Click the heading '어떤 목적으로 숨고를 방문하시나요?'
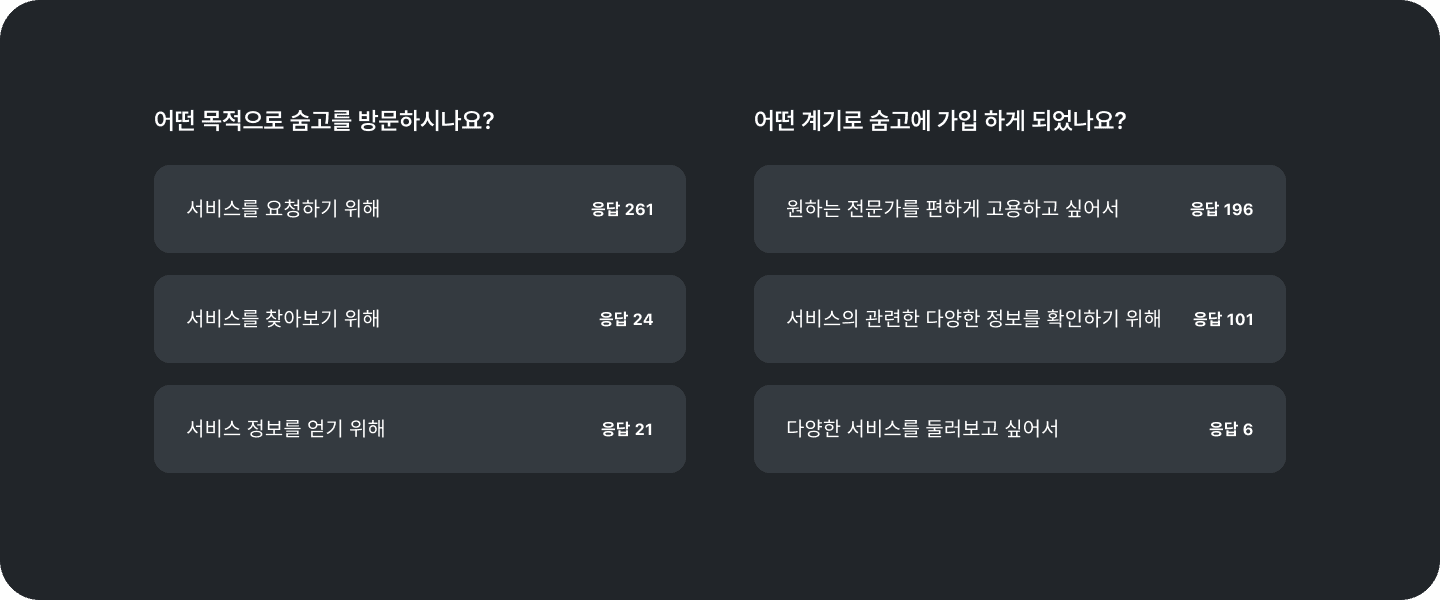Image resolution: width=1440 pixels, height=600 pixels. pos(323,121)
